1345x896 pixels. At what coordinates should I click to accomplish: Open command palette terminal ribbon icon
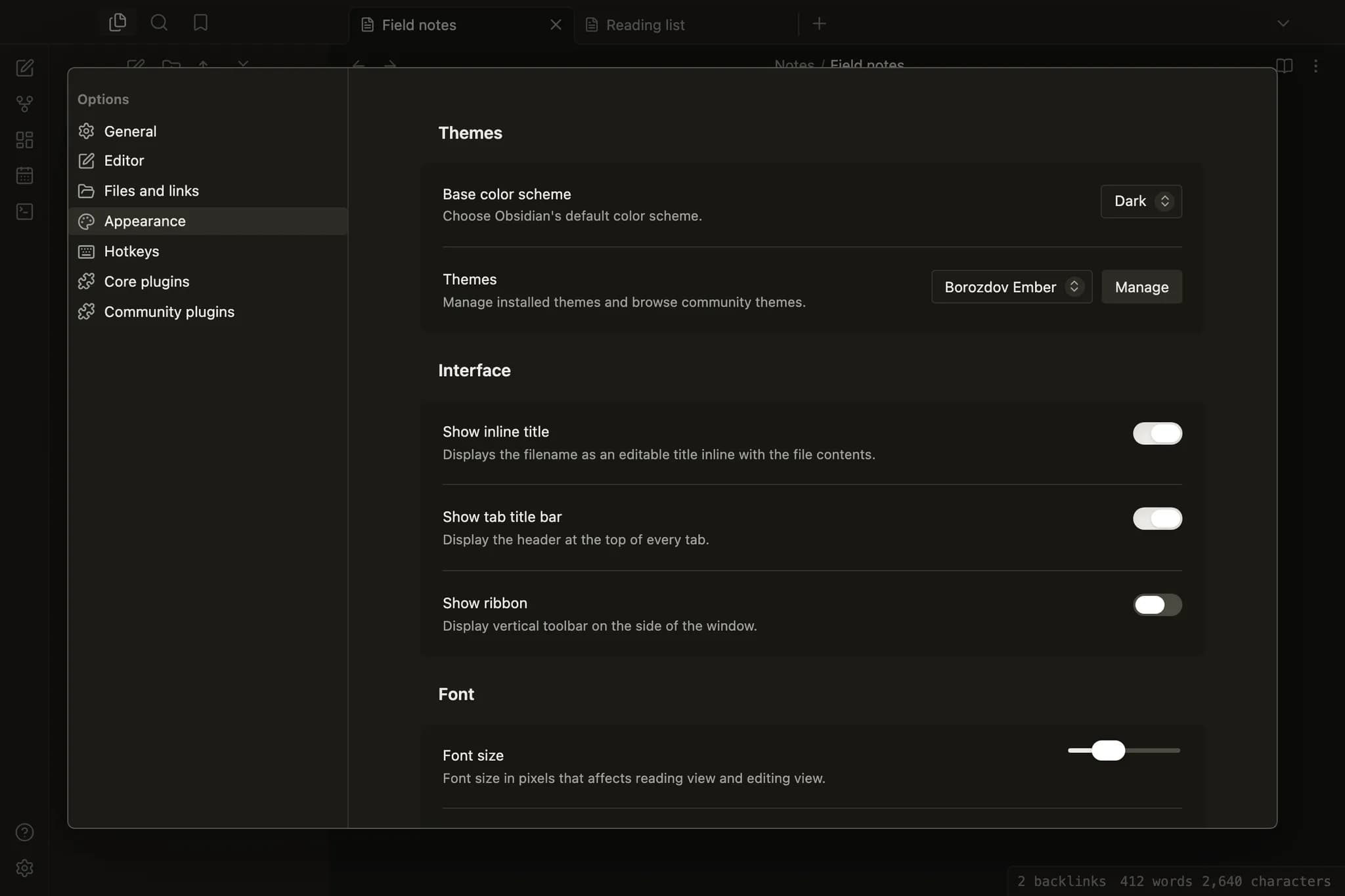point(24,211)
